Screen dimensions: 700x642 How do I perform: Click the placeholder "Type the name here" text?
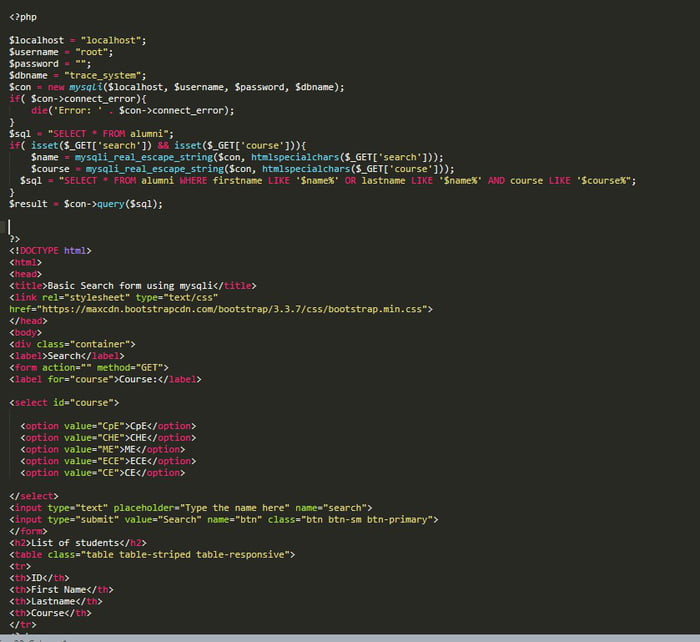(235, 508)
